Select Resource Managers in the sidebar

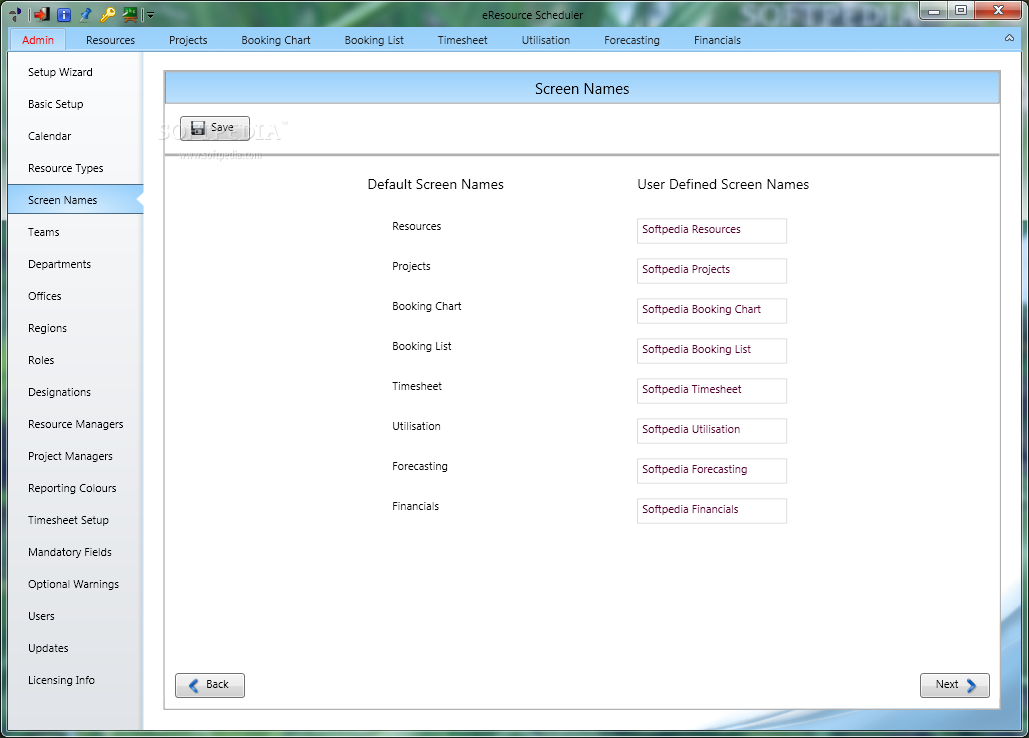point(75,424)
